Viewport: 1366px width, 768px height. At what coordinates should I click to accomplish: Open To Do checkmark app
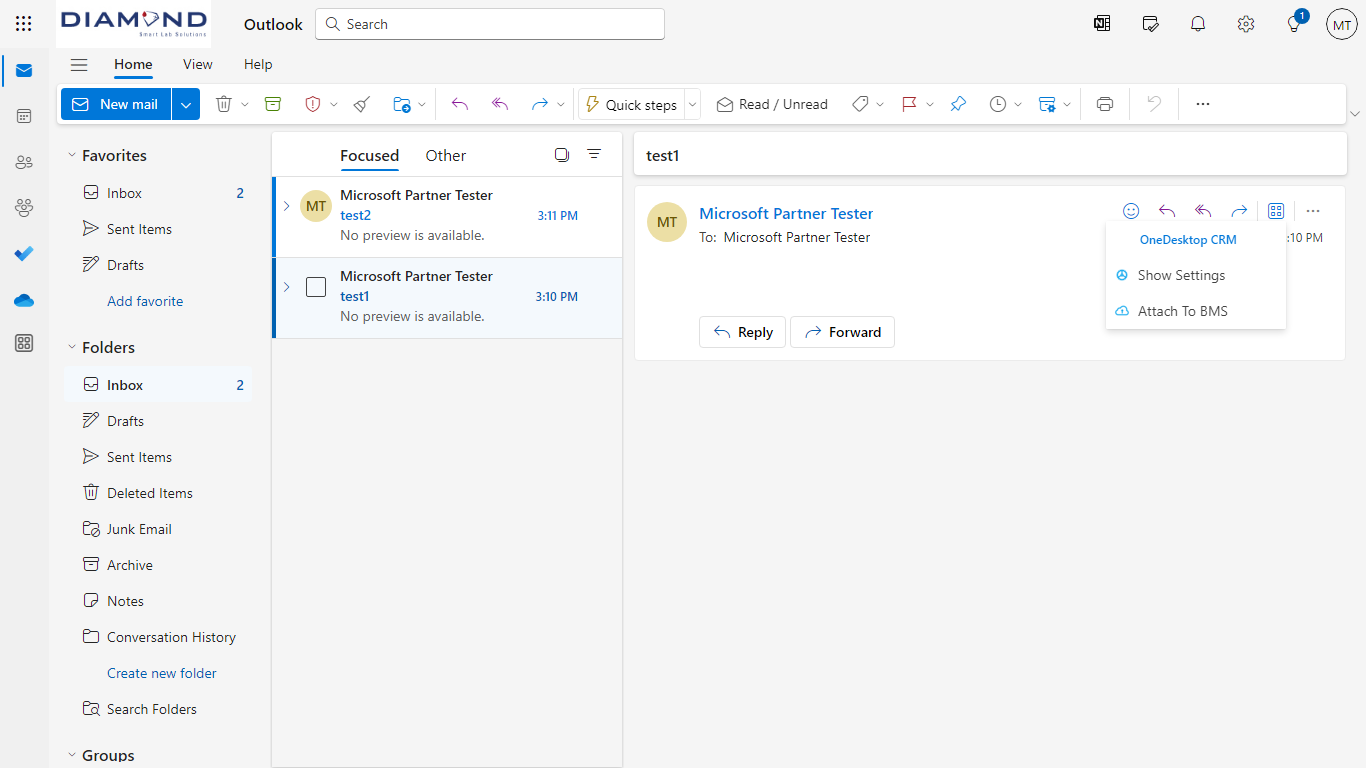[x=24, y=254]
